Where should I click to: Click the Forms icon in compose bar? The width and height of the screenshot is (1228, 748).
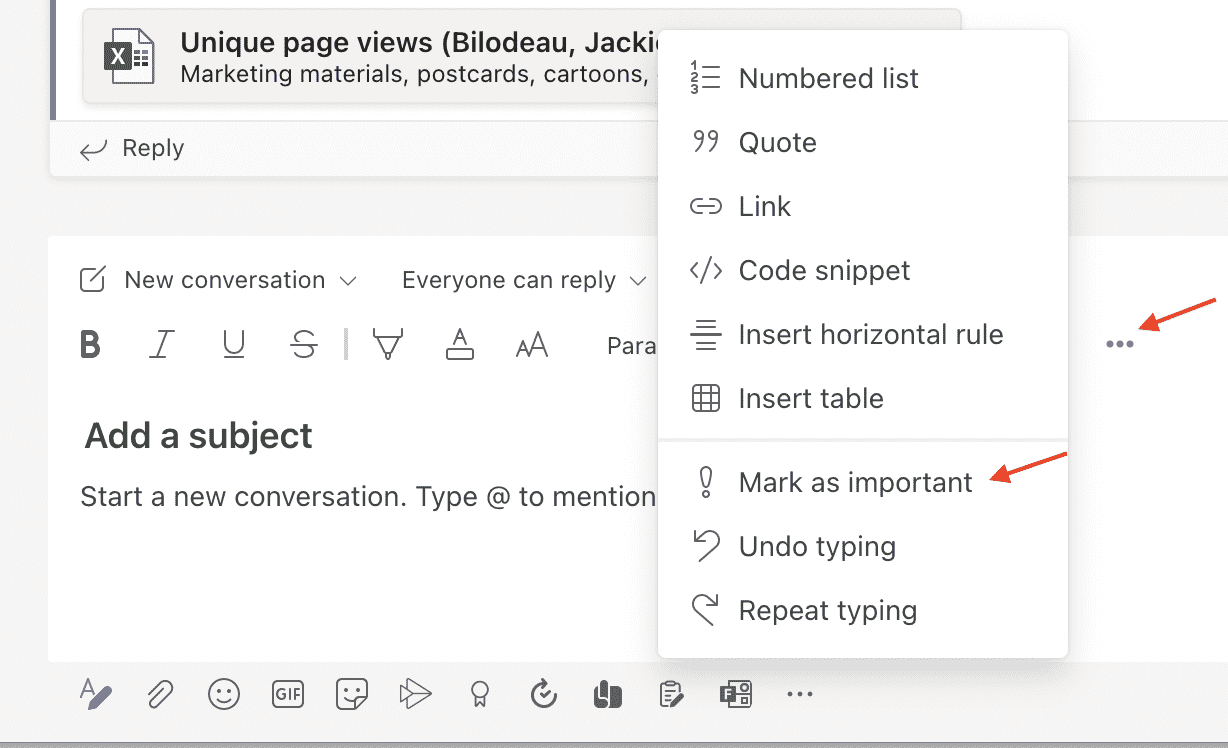point(734,694)
